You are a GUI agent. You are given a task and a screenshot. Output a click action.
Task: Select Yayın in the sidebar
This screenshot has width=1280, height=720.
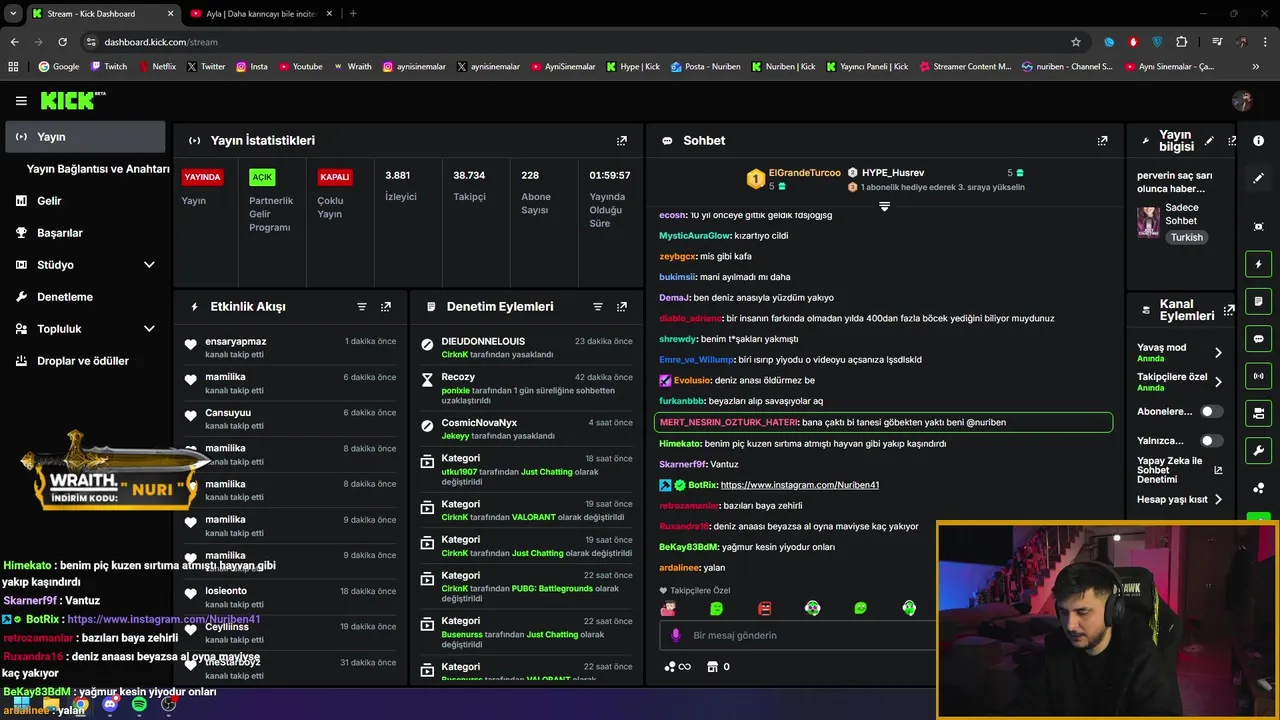85,137
